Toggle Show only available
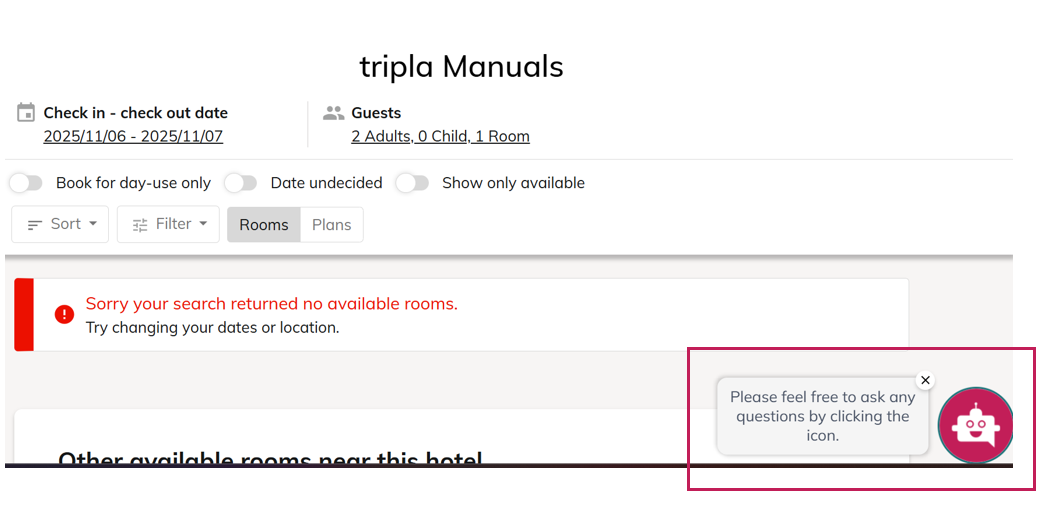The width and height of the screenshot is (1050, 513). (x=412, y=183)
